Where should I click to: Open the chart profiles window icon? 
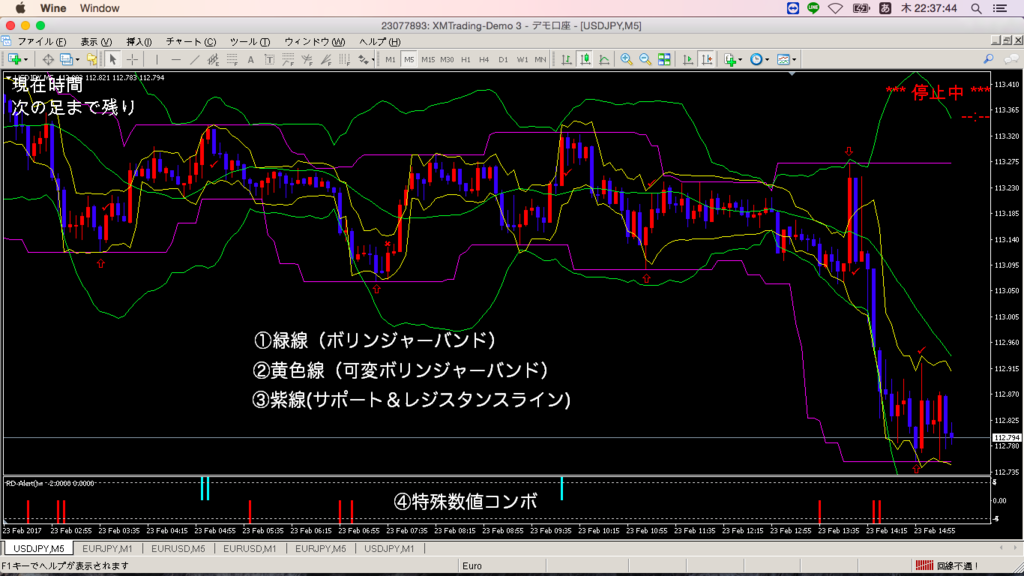tap(67, 59)
